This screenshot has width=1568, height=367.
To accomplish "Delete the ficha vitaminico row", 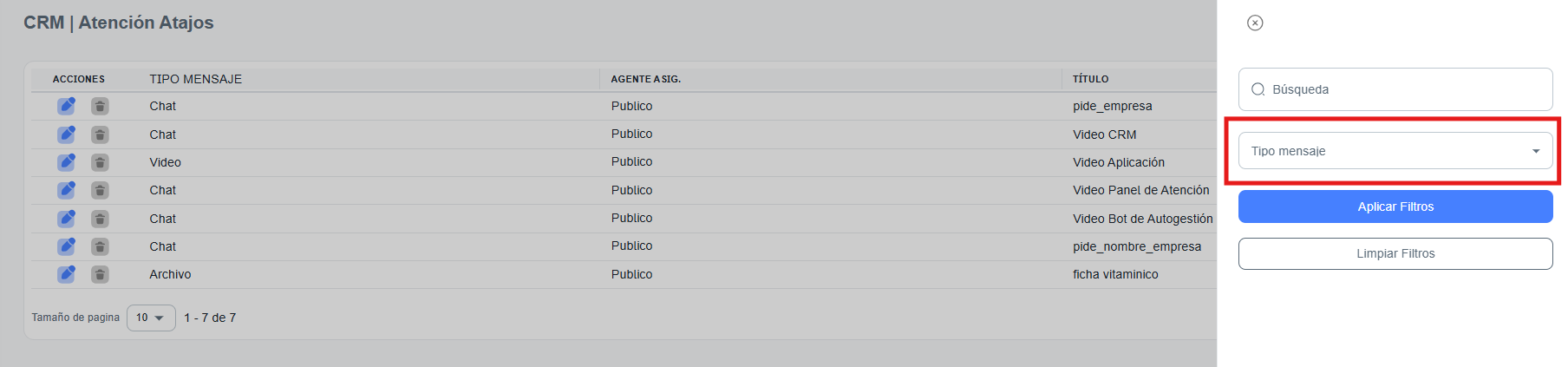I will [x=101, y=274].
